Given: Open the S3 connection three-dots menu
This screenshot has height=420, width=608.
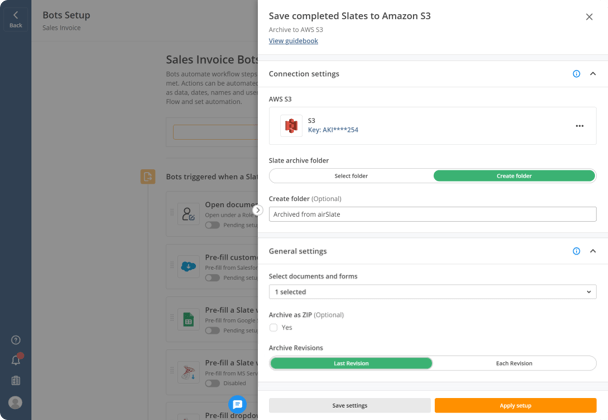Looking at the screenshot, I should coord(579,126).
